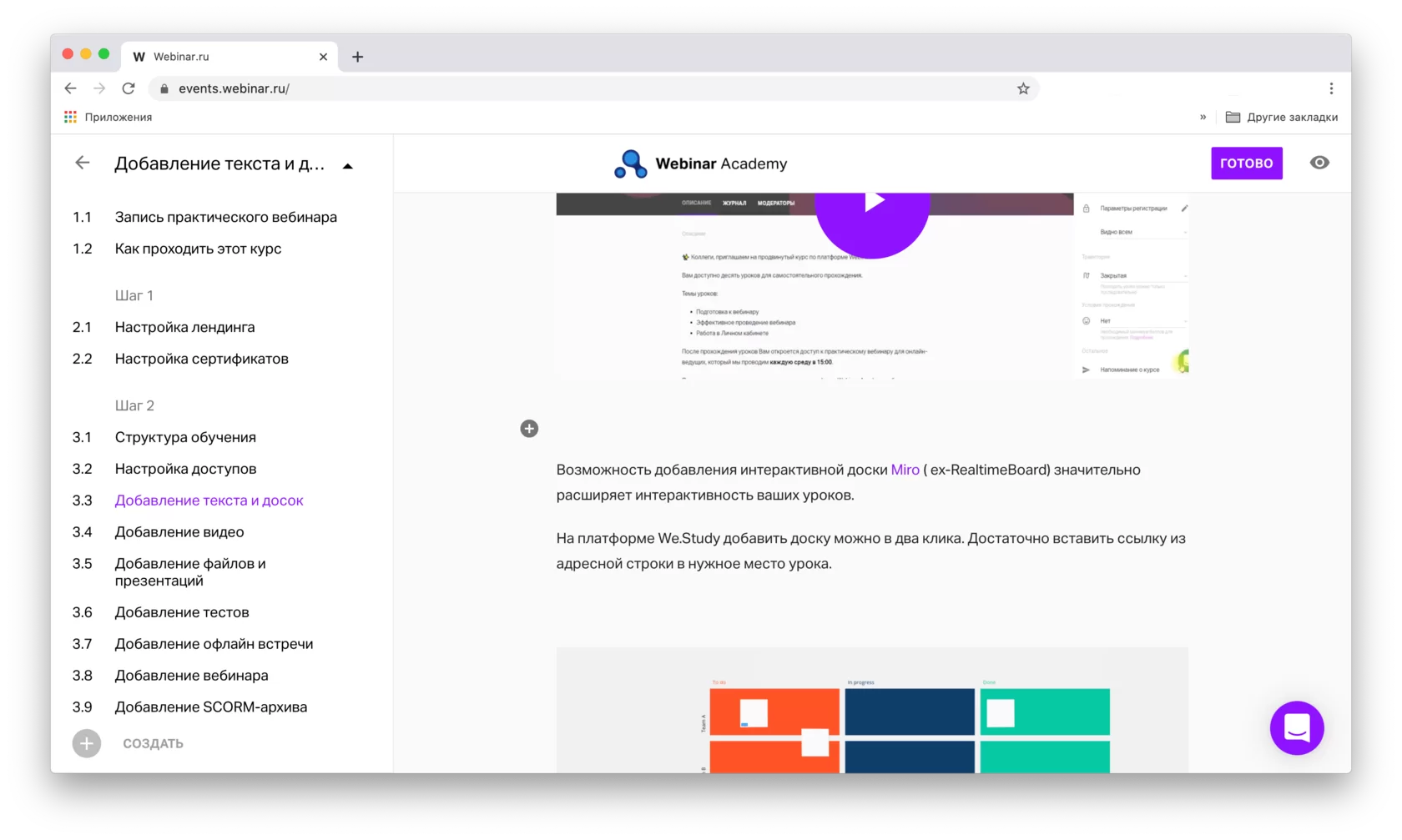Viewport: 1402px width, 840px height.
Task: Select lesson 2.1 Настройка лендинга
Action: click(x=184, y=327)
